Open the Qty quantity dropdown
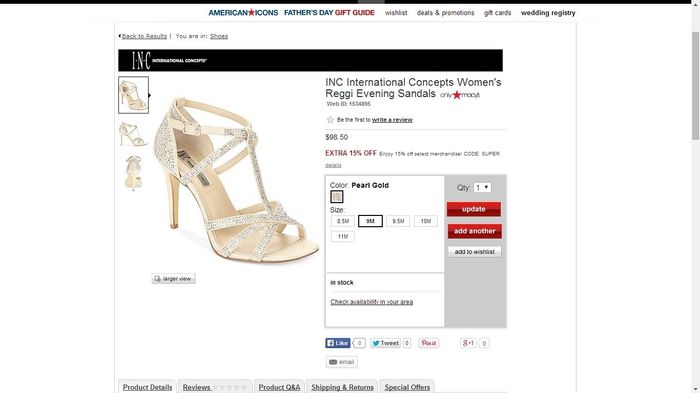The width and height of the screenshot is (700, 393). (482, 188)
